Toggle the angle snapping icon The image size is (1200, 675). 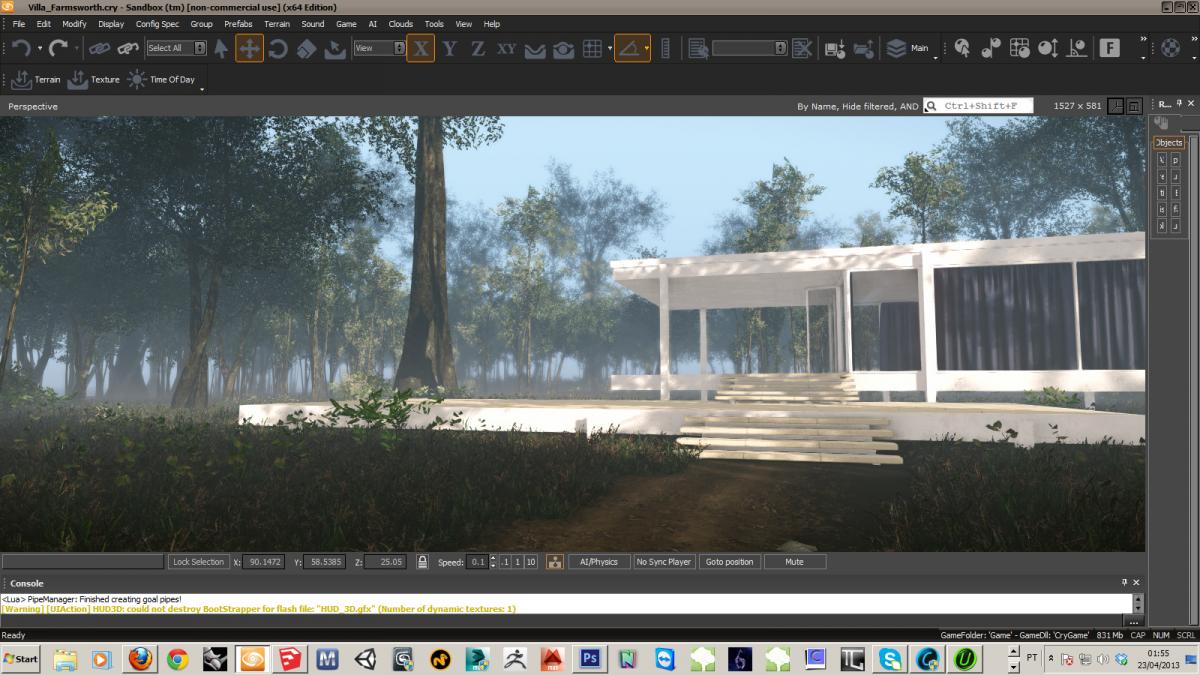tap(633, 47)
